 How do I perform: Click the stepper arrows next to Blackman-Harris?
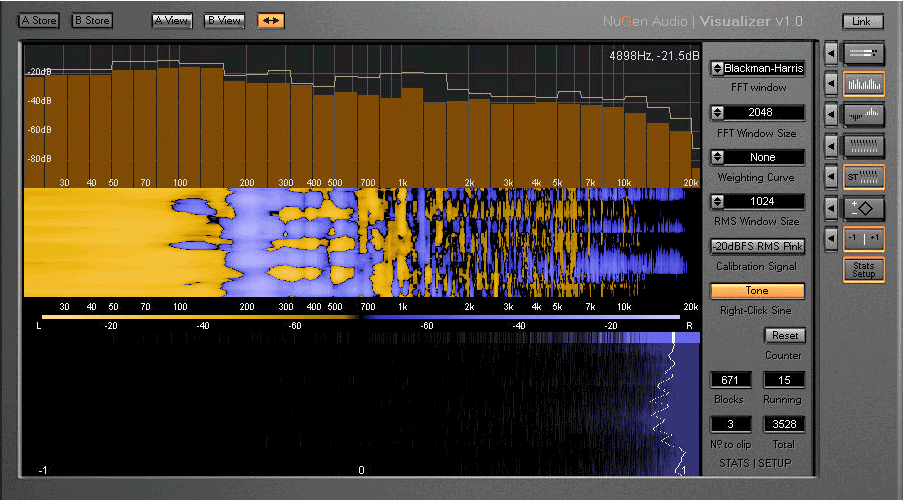click(717, 68)
